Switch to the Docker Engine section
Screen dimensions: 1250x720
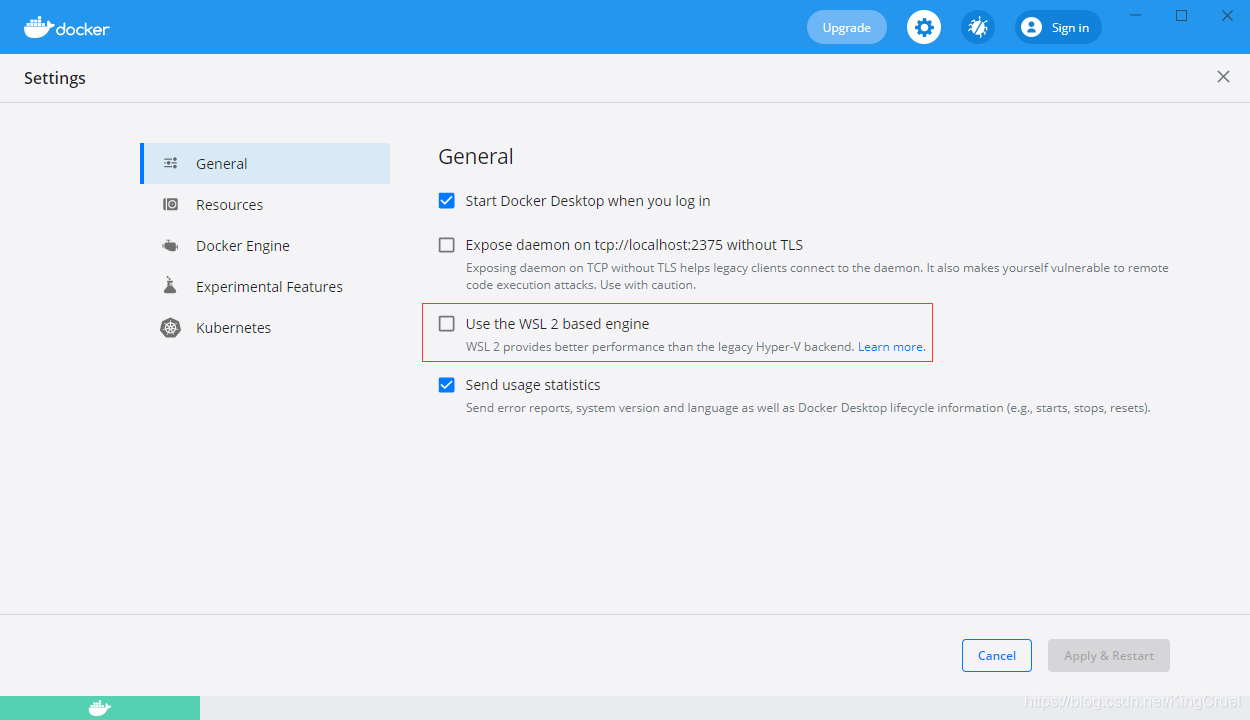(242, 245)
